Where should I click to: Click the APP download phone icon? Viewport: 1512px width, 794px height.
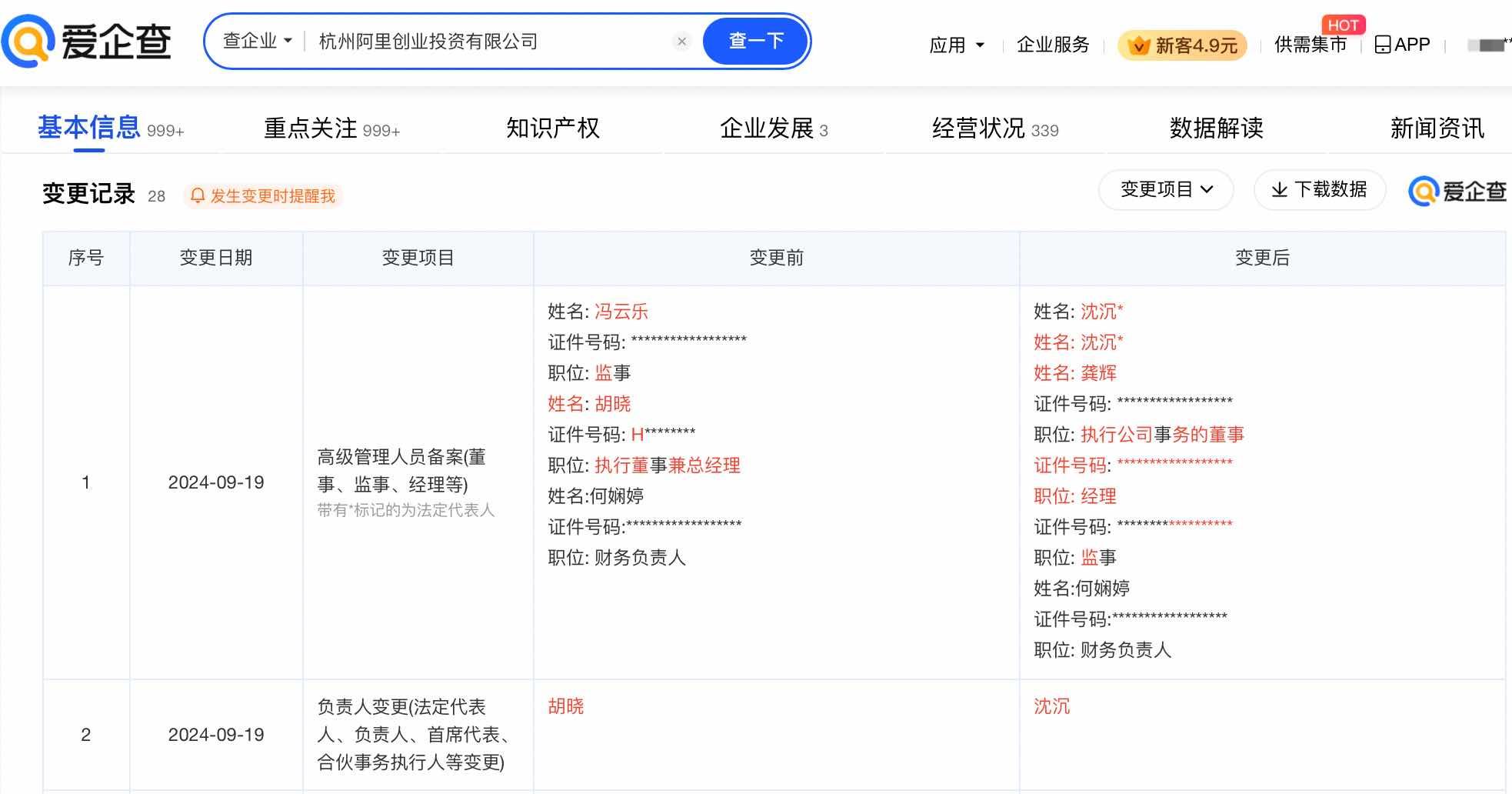[x=1383, y=45]
